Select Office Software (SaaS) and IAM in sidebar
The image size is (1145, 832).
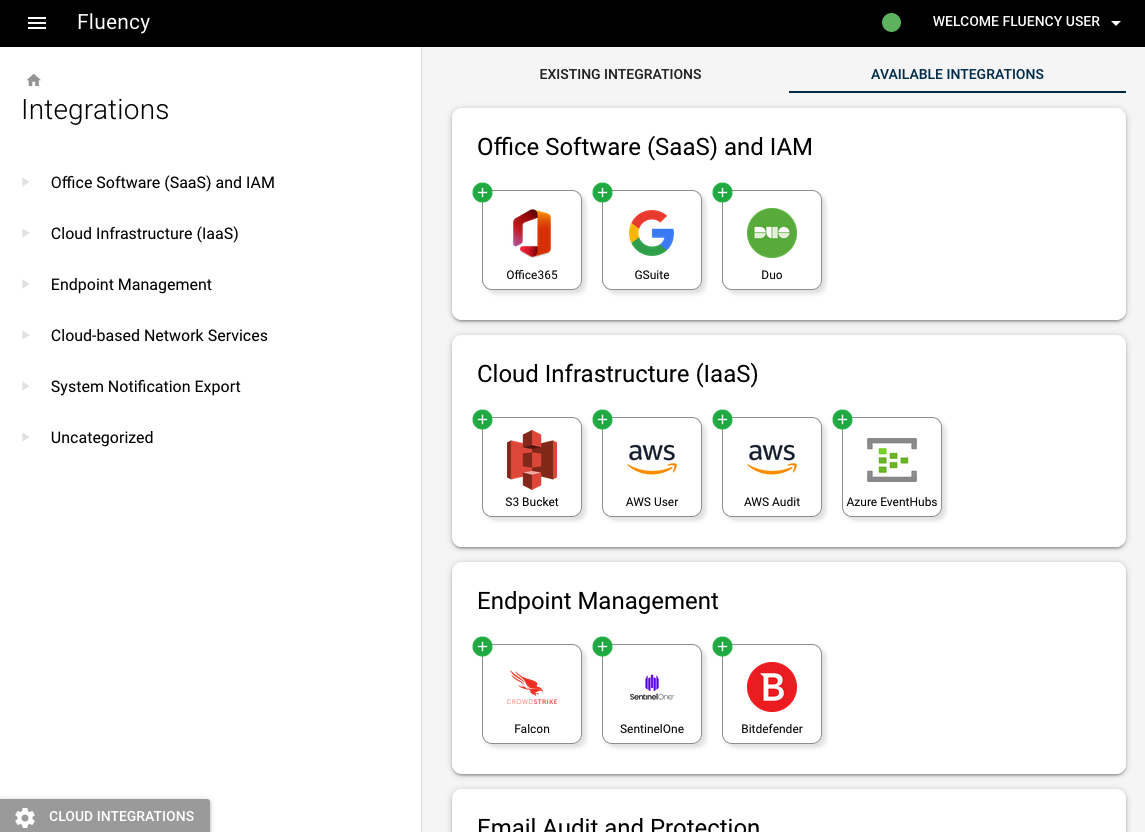(x=163, y=183)
